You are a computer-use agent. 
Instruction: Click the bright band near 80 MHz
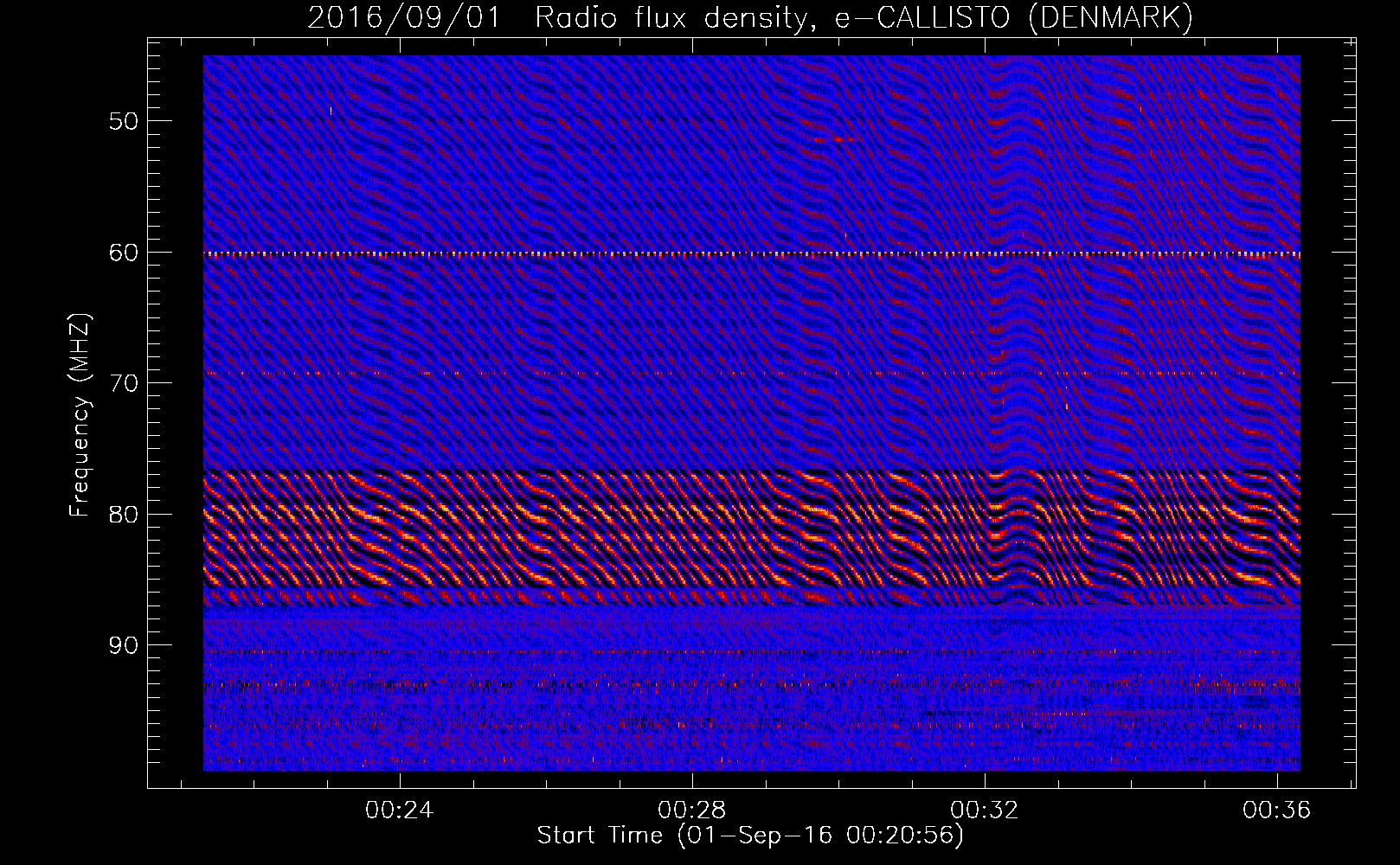[752, 529]
